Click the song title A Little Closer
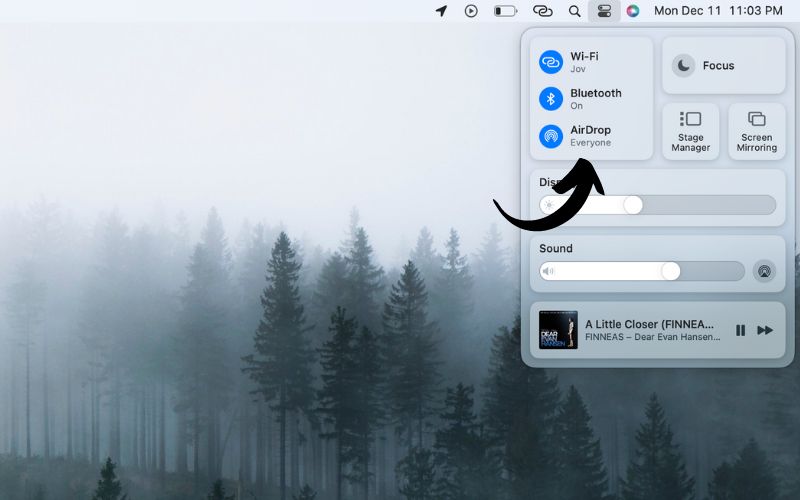The image size is (800, 500). (x=649, y=324)
